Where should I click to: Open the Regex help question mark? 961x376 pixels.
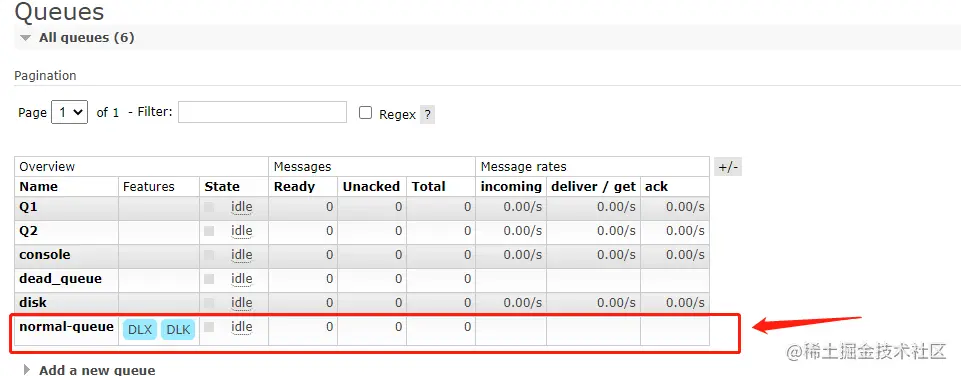pos(427,114)
